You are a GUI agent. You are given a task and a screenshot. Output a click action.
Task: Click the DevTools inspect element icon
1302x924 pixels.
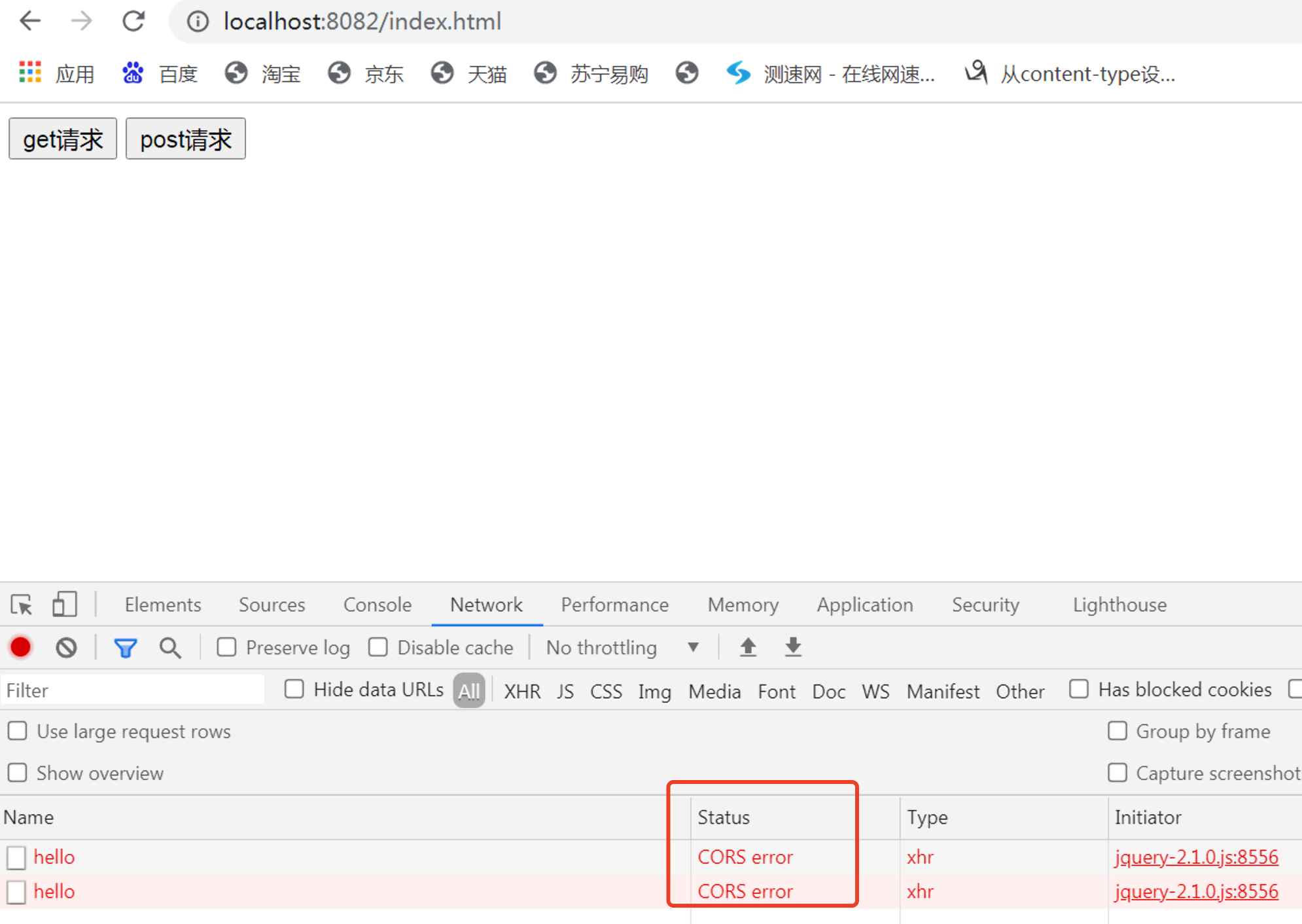coord(21,605)
